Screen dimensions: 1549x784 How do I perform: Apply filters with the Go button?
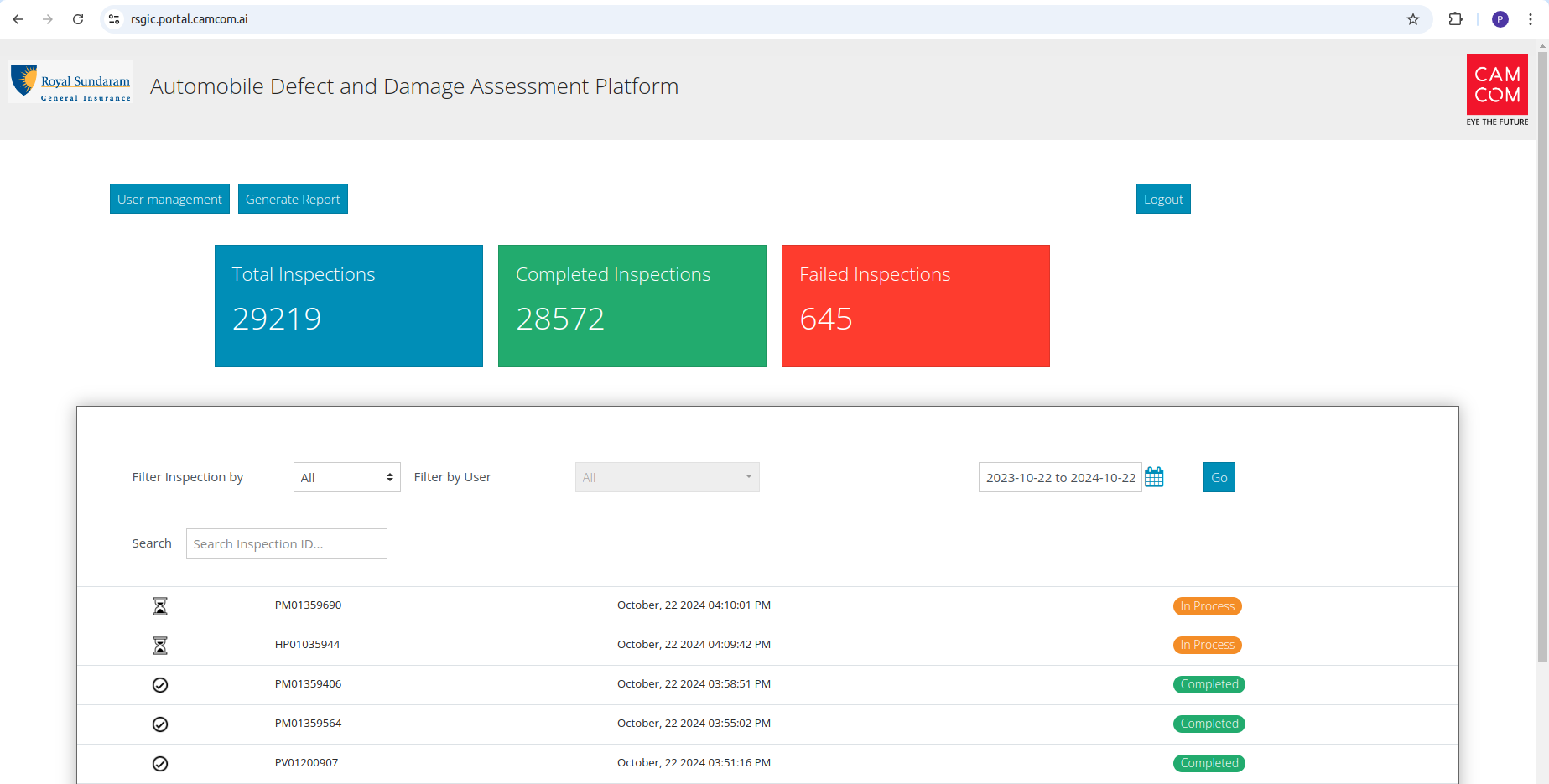point(1219,477)
